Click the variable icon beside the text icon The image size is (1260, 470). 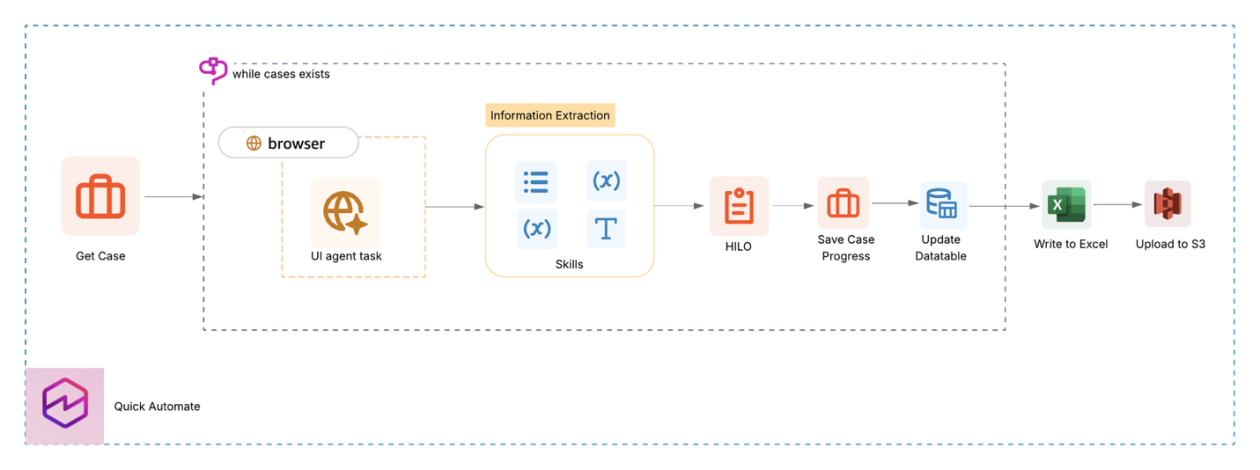coord(536,228)
